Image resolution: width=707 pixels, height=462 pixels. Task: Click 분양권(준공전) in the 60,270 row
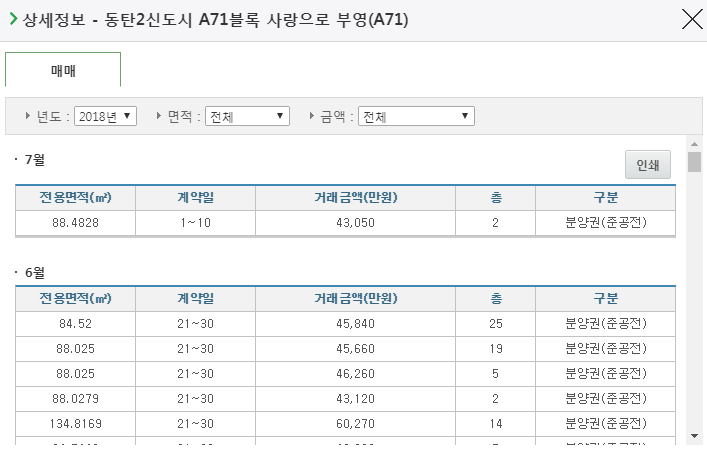click(606, 424)
